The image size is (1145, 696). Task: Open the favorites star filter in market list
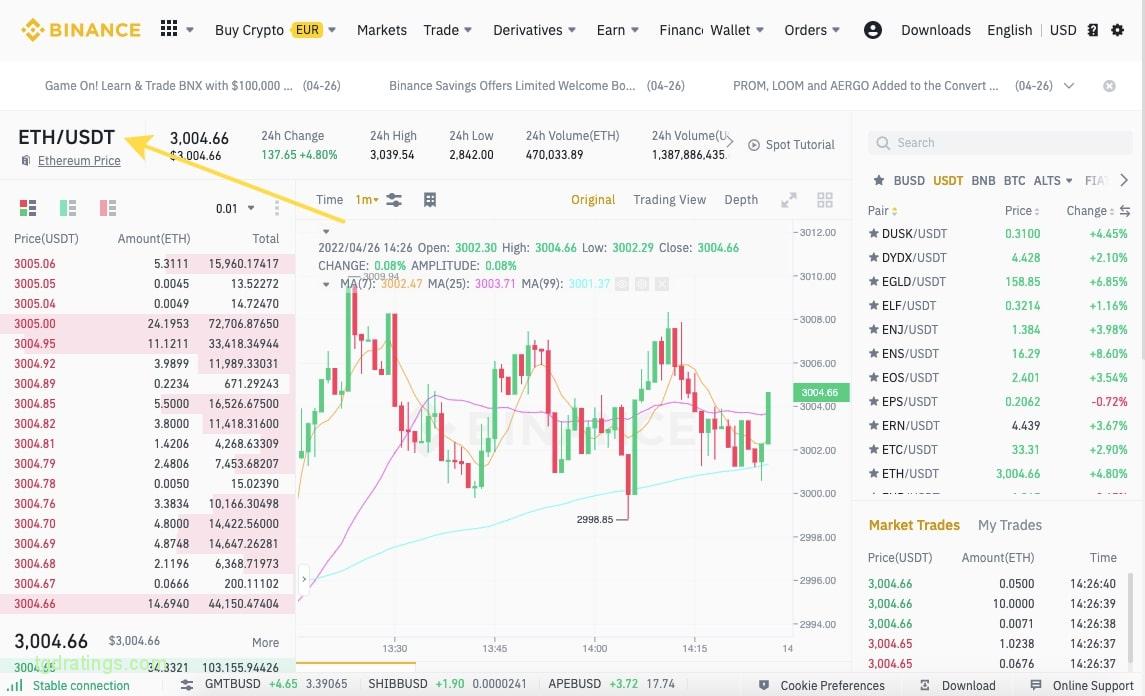point(879,180)
